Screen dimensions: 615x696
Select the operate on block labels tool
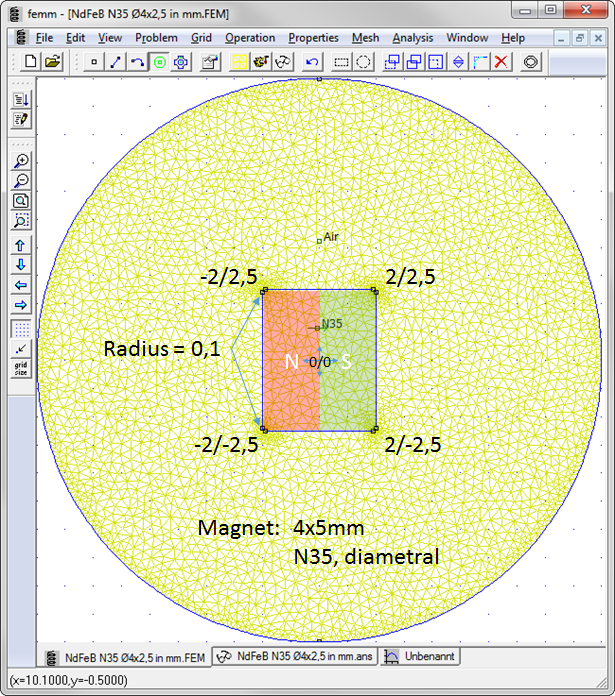click(159, 62)
